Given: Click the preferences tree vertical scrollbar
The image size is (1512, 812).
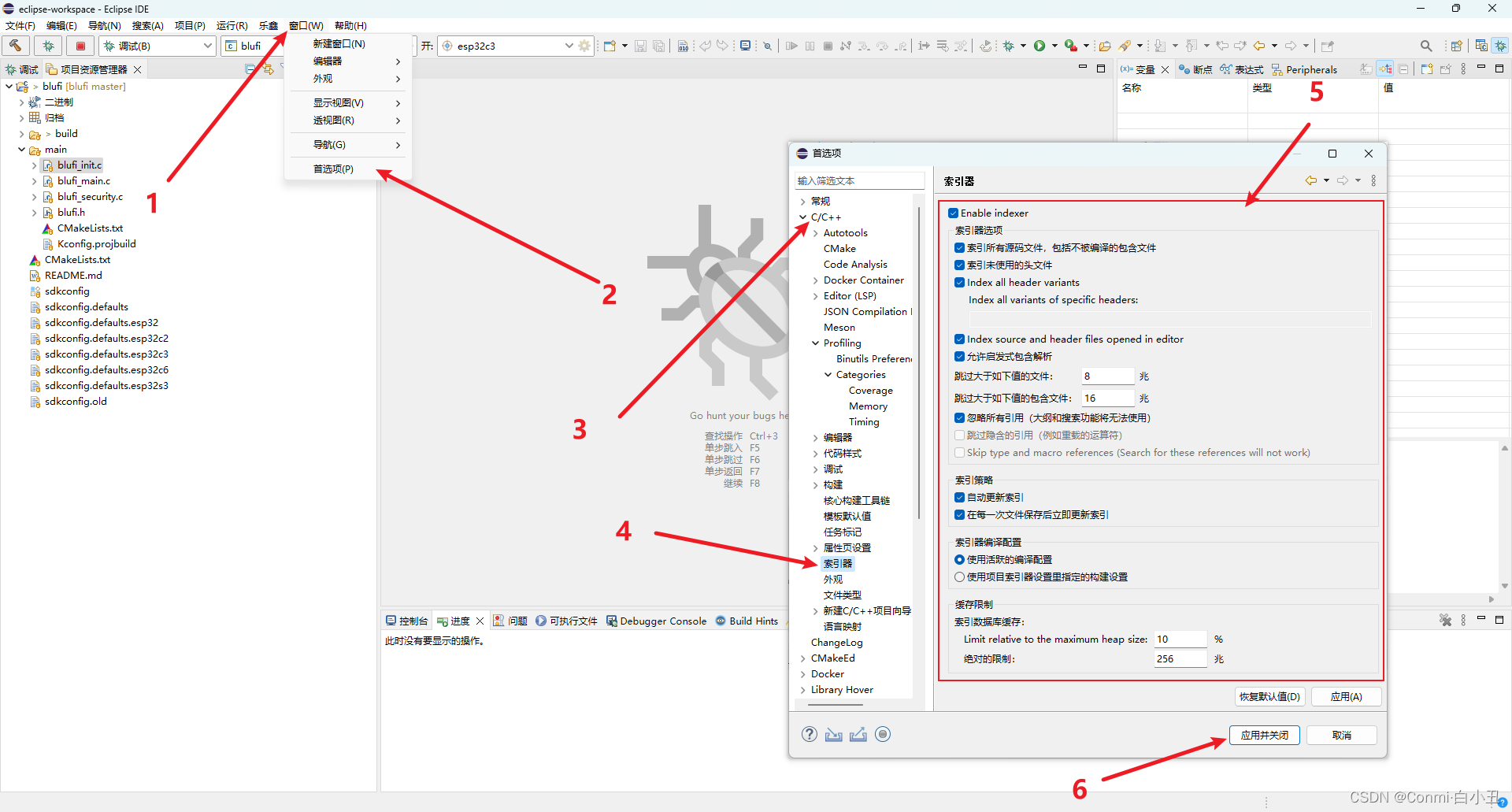Looking at the screenshot, I should [918, 362].
